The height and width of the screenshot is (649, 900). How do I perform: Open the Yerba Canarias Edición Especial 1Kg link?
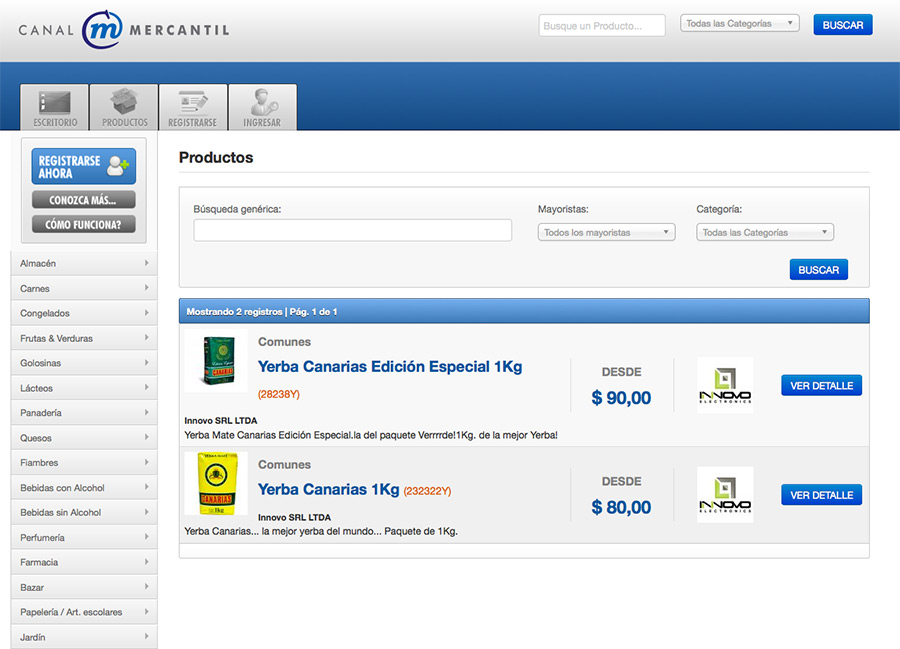click(x=390, y=367)
